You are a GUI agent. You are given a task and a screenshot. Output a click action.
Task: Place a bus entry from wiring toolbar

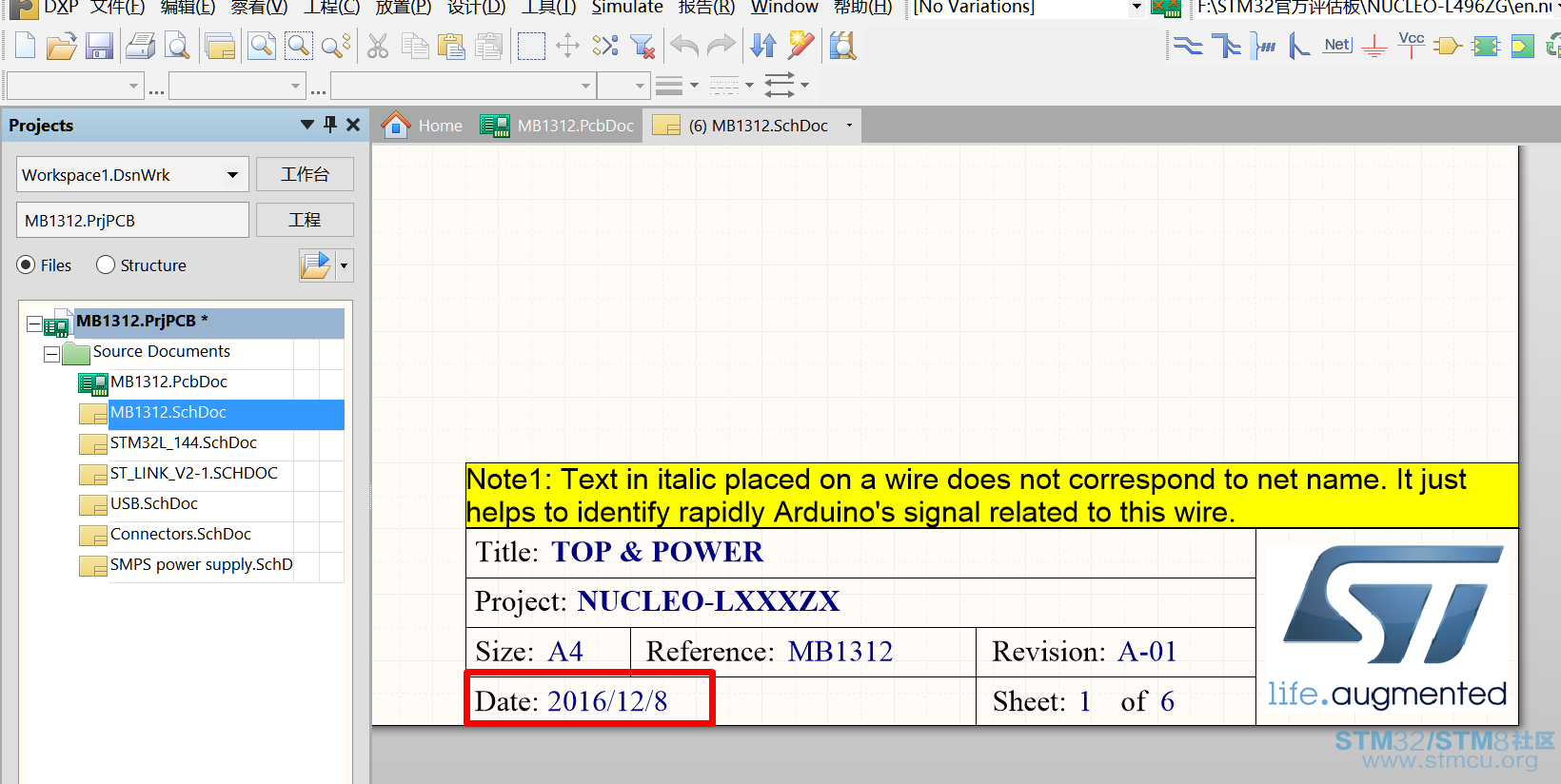coord(1299,46)
